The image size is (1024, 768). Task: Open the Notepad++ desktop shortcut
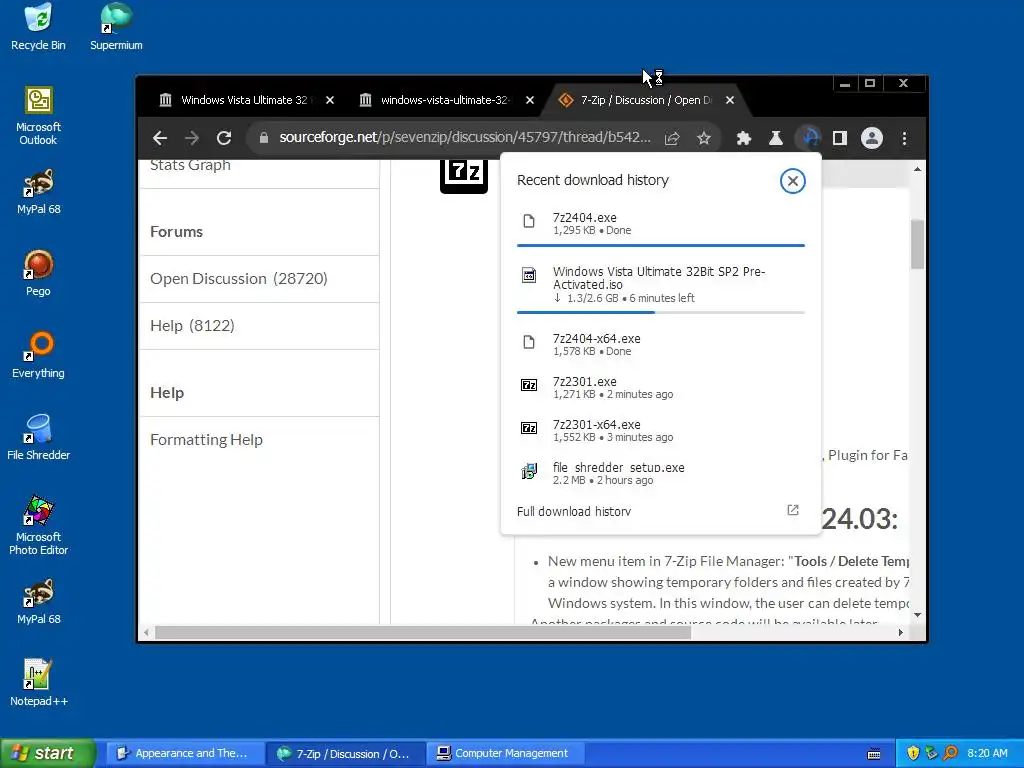tap(38, 684)
